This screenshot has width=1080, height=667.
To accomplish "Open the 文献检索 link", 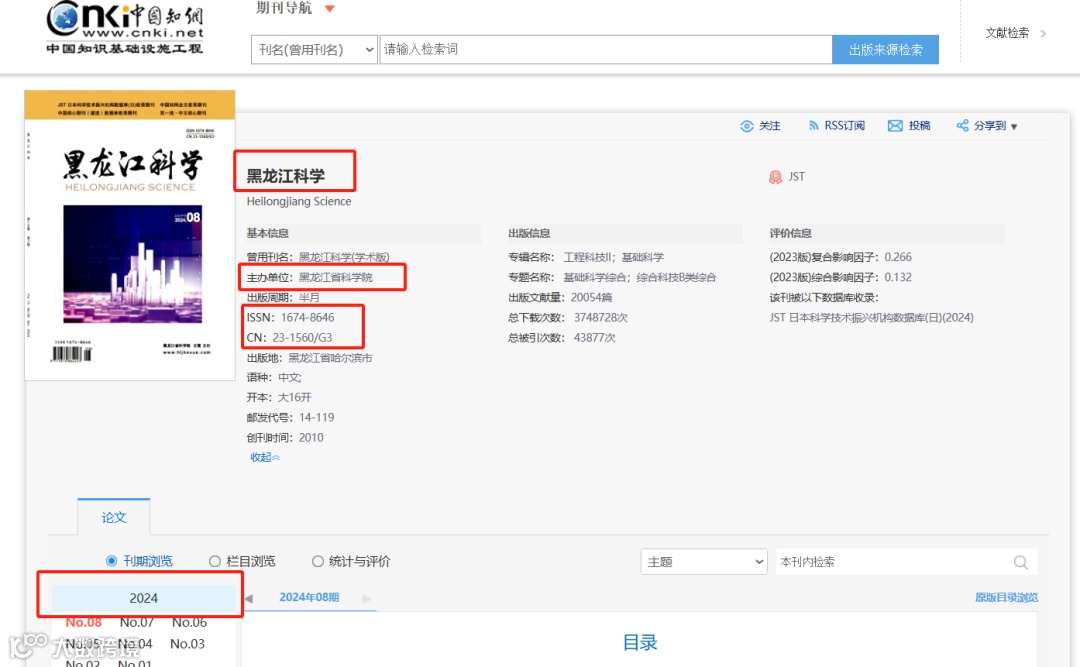I will tap(1007, 33).
